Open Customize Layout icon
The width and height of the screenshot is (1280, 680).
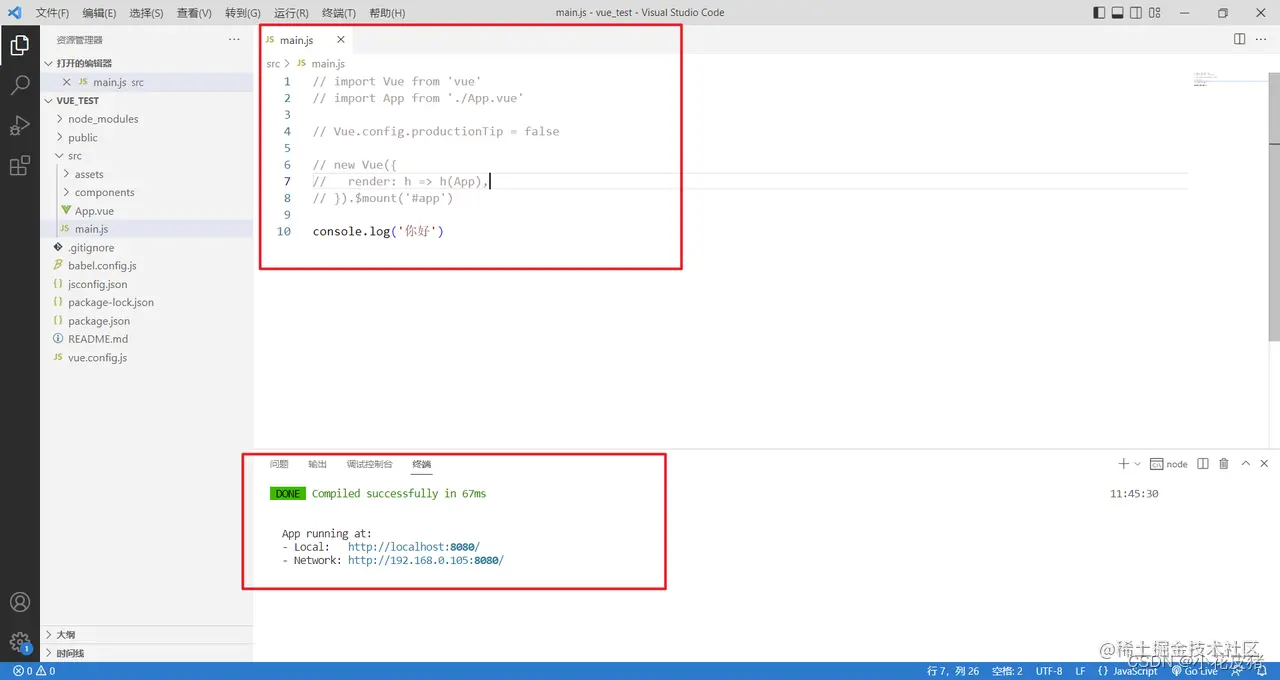(x=1155, y=13)
